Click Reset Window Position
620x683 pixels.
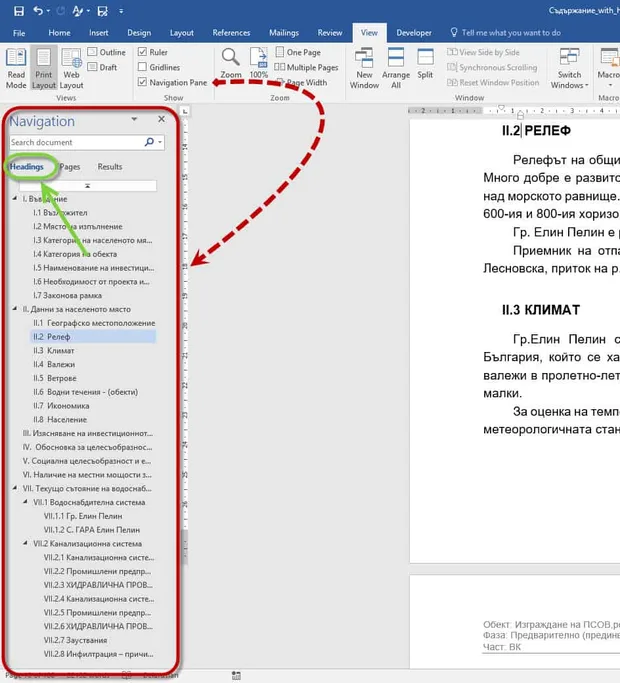[493, 82]
